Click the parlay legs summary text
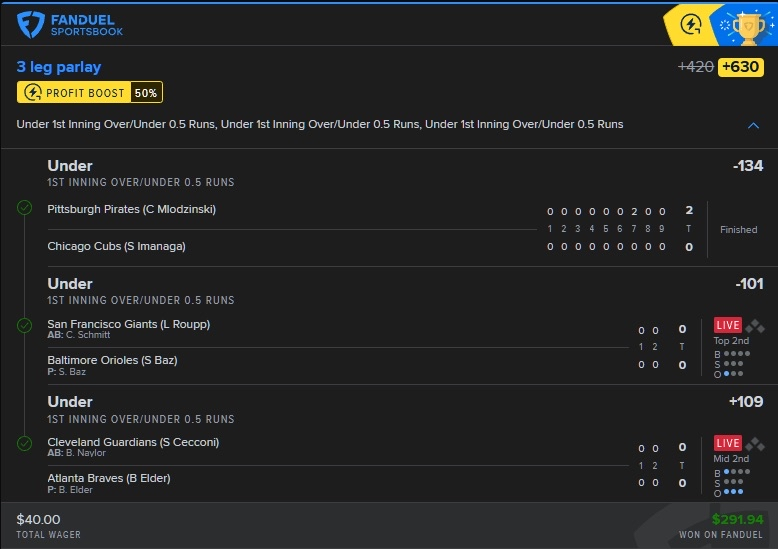The image size is (778, 549). point(320,124)
